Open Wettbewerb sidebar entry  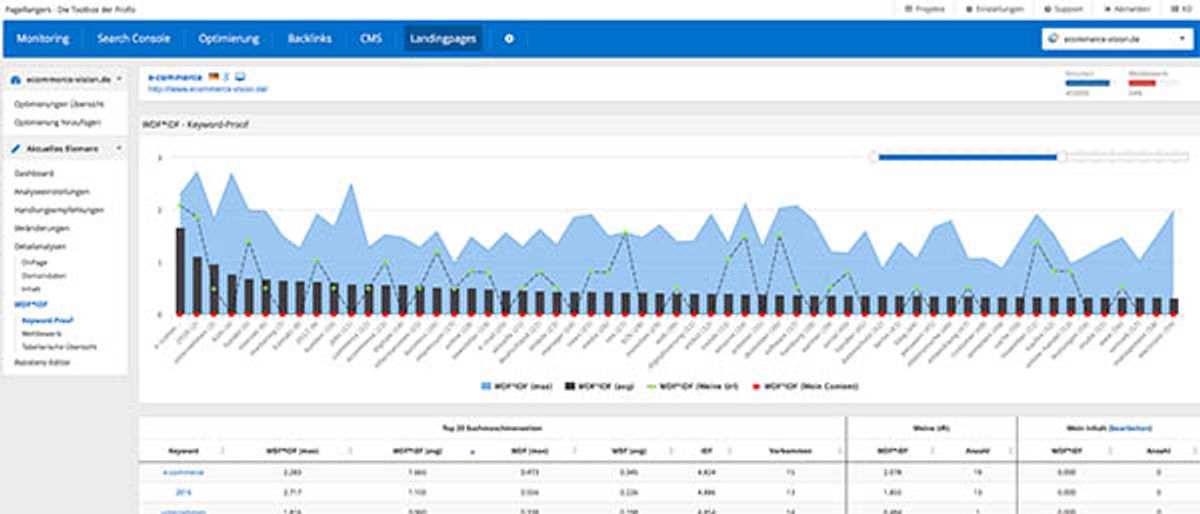coord(42,334)
